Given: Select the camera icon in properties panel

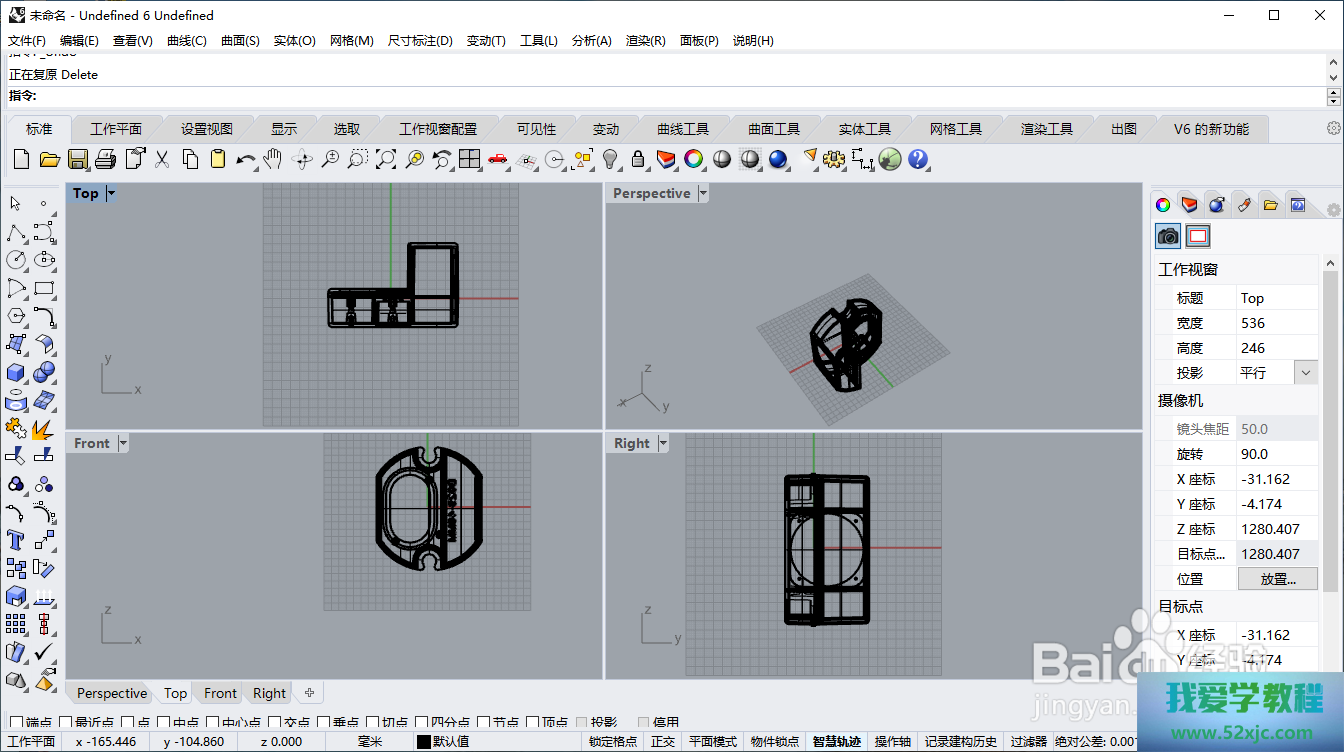Looking at the screenshot, I should coord(1168,236).
